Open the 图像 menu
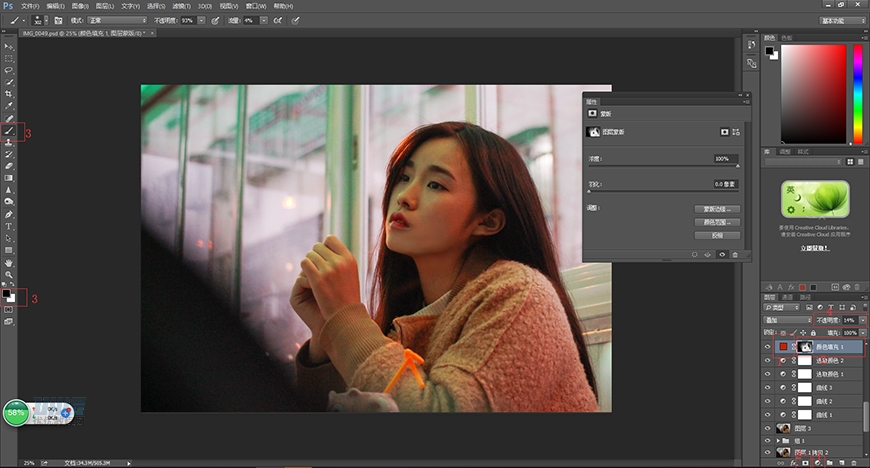This screenshot has width=870, height=468. pyautogui.click(x=80, y=5)
